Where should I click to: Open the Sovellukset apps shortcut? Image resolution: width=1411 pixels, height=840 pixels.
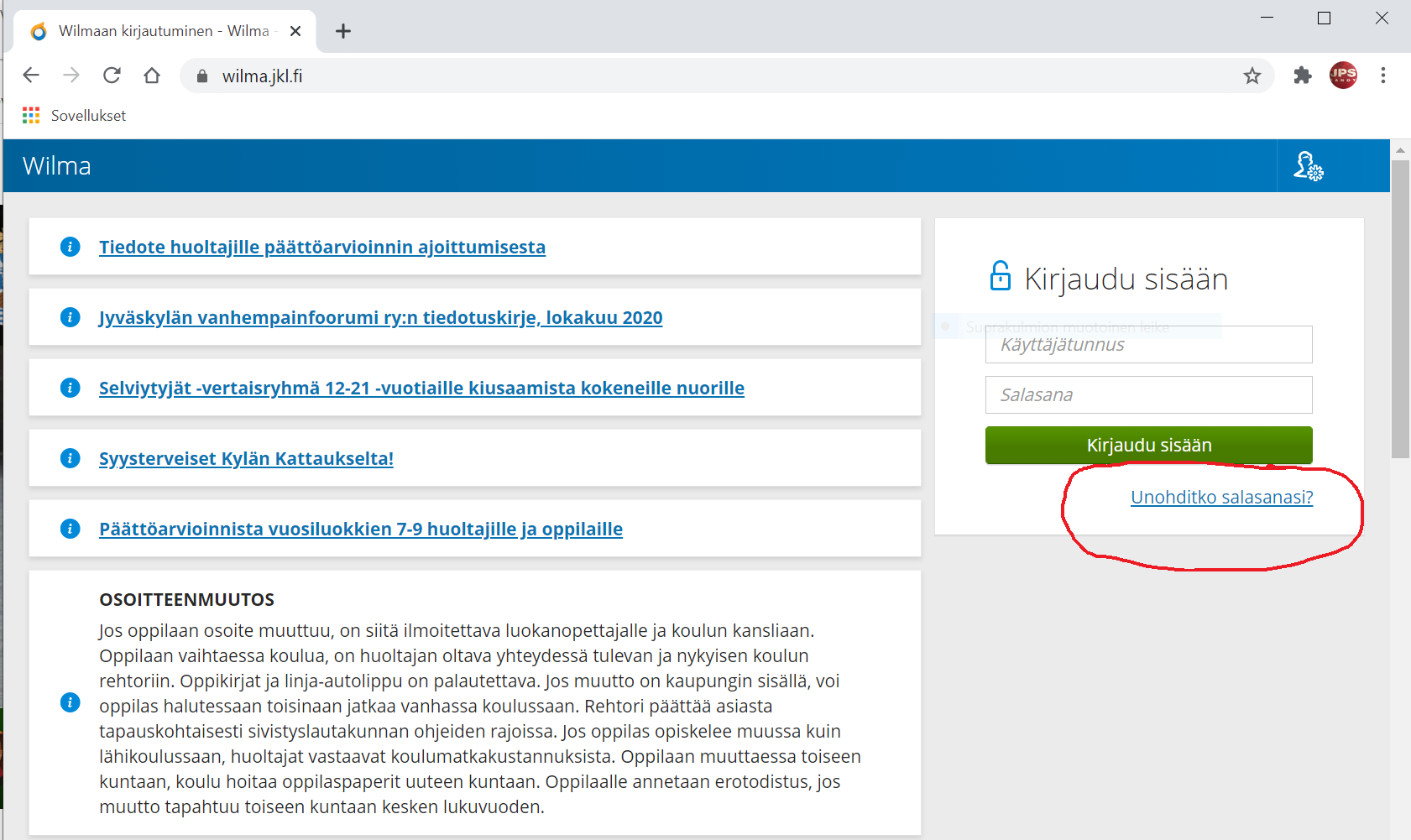point(75,116)
